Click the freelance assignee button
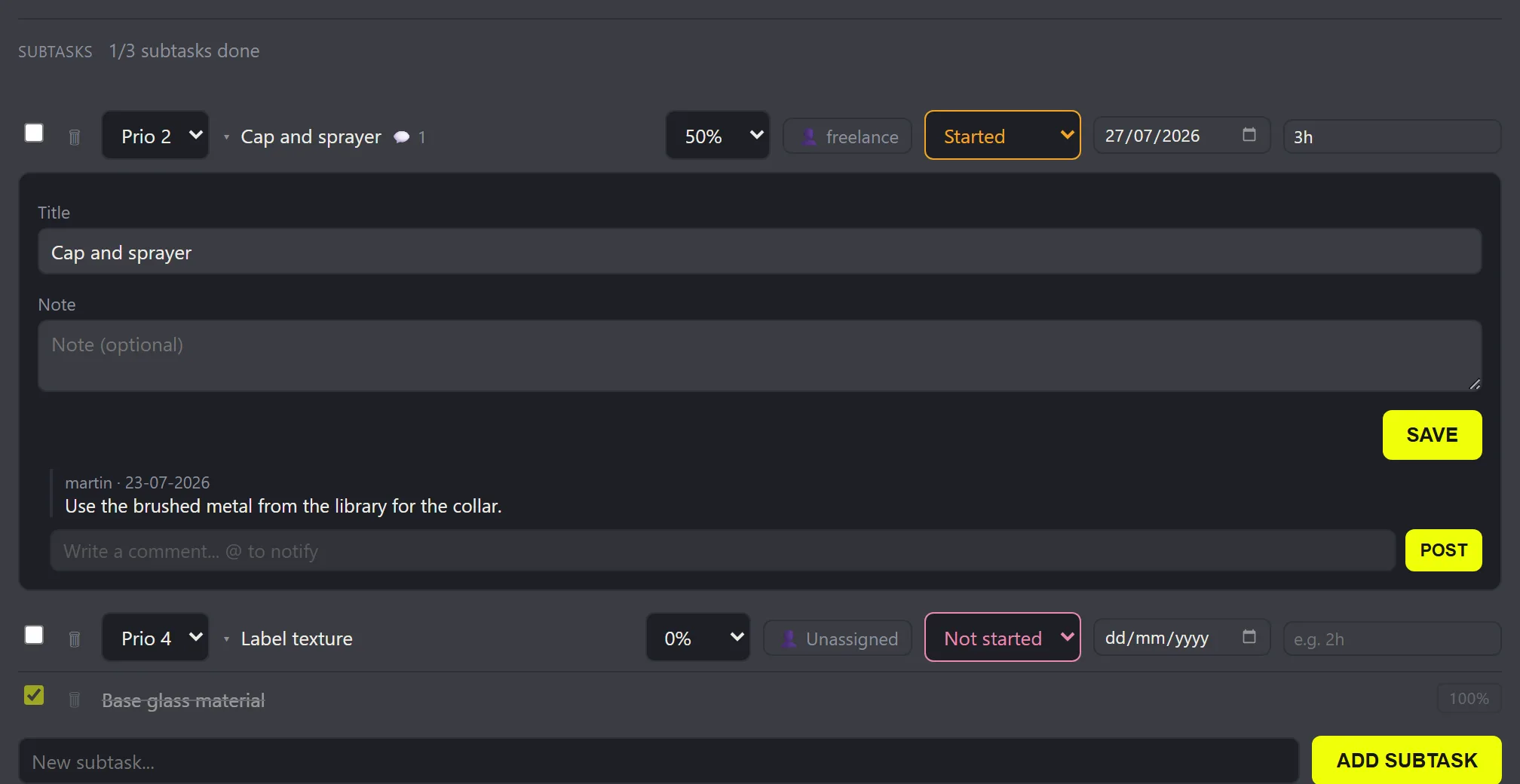 [847, 136]
